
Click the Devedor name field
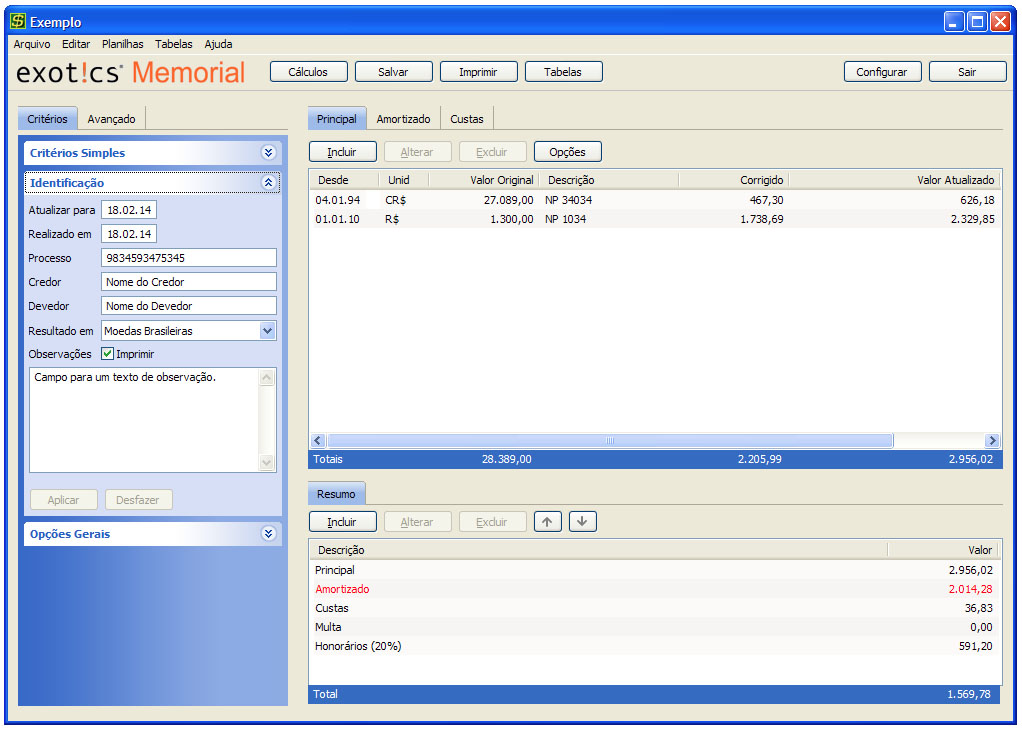(x=189, y=306)
